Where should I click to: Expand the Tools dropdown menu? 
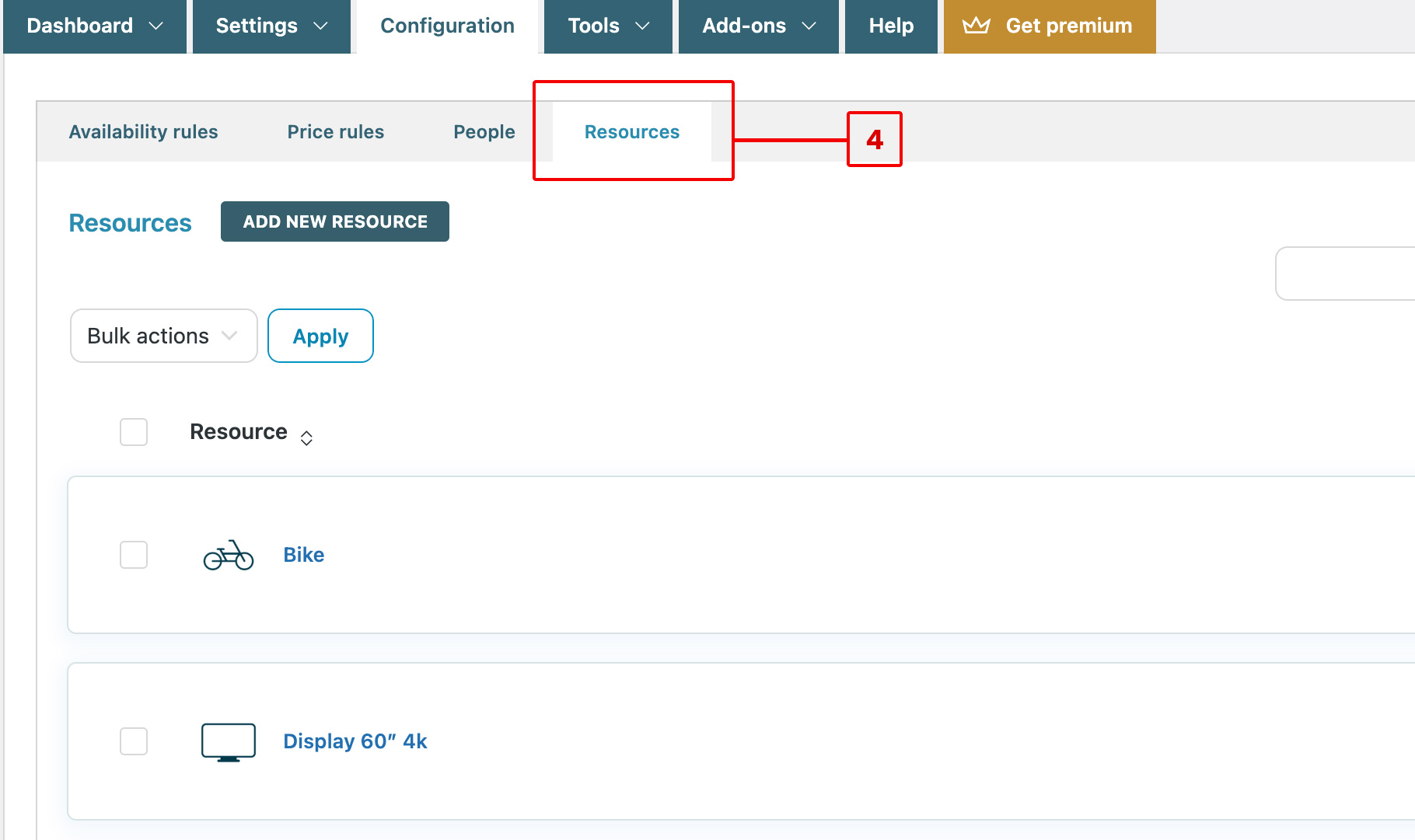click(607, 26)
